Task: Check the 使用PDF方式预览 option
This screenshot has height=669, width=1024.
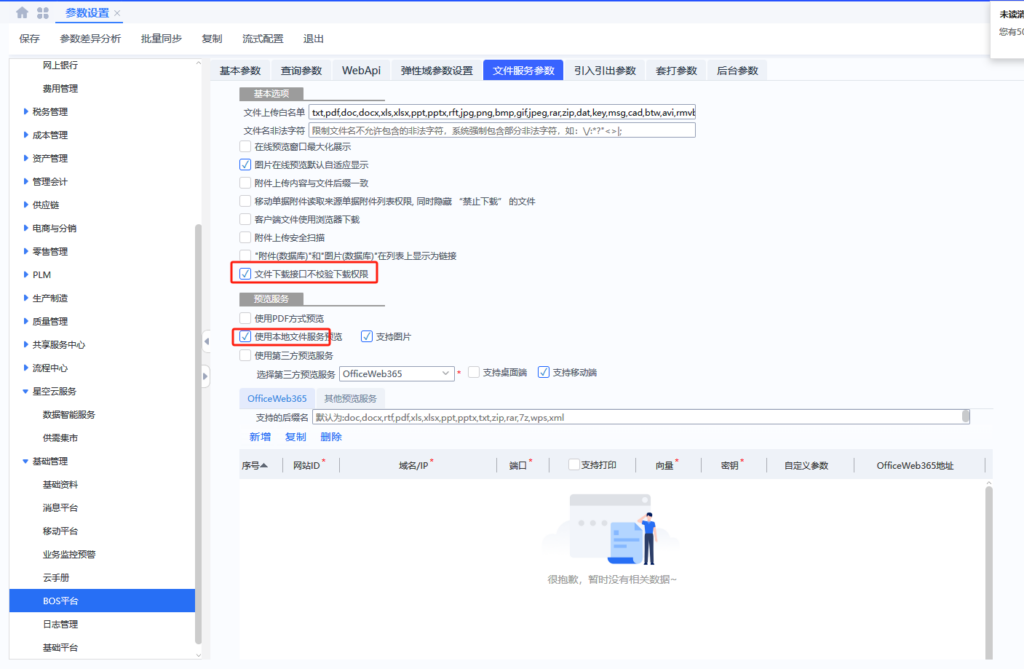Action: pyautogui.click(x=246, y=318)
